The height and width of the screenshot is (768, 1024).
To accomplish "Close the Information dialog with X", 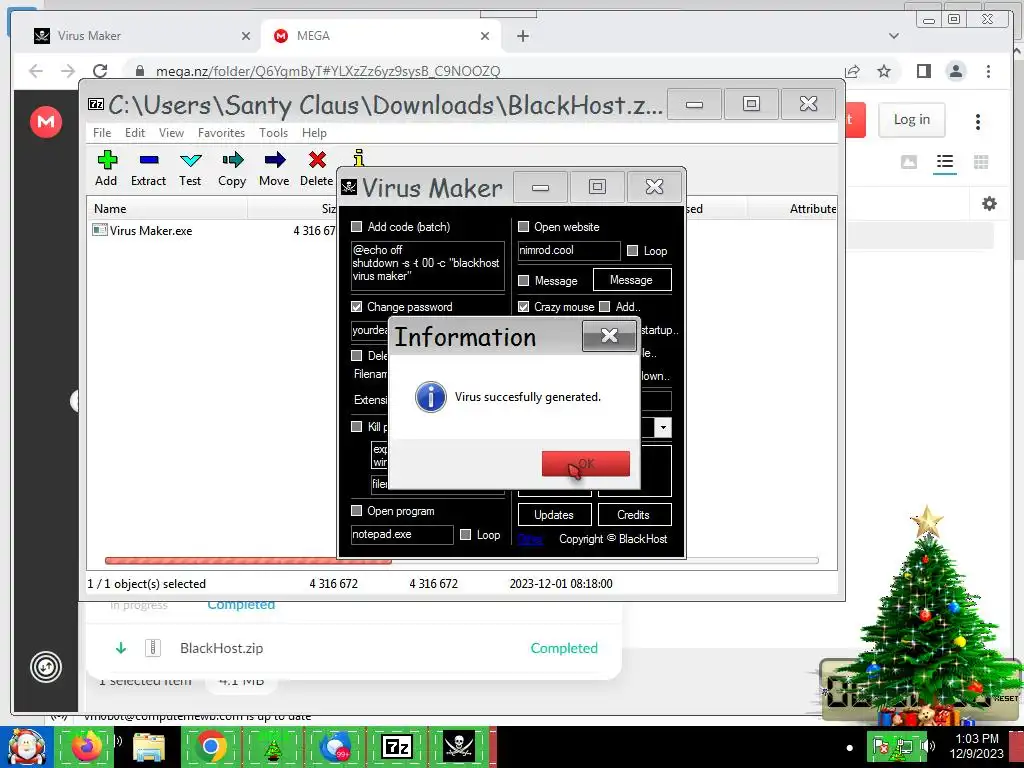I will [x=609, y=336].
